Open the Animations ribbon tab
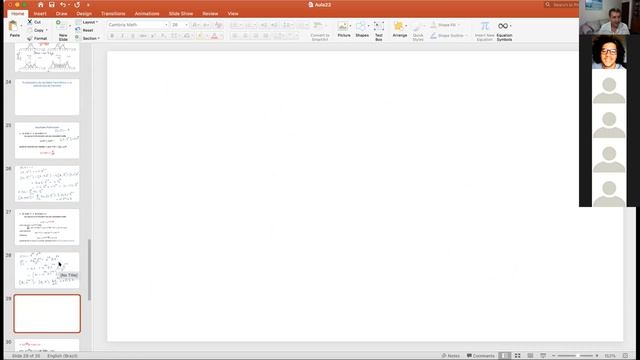This screenshot has height=360, width=640. pos(147,13)
